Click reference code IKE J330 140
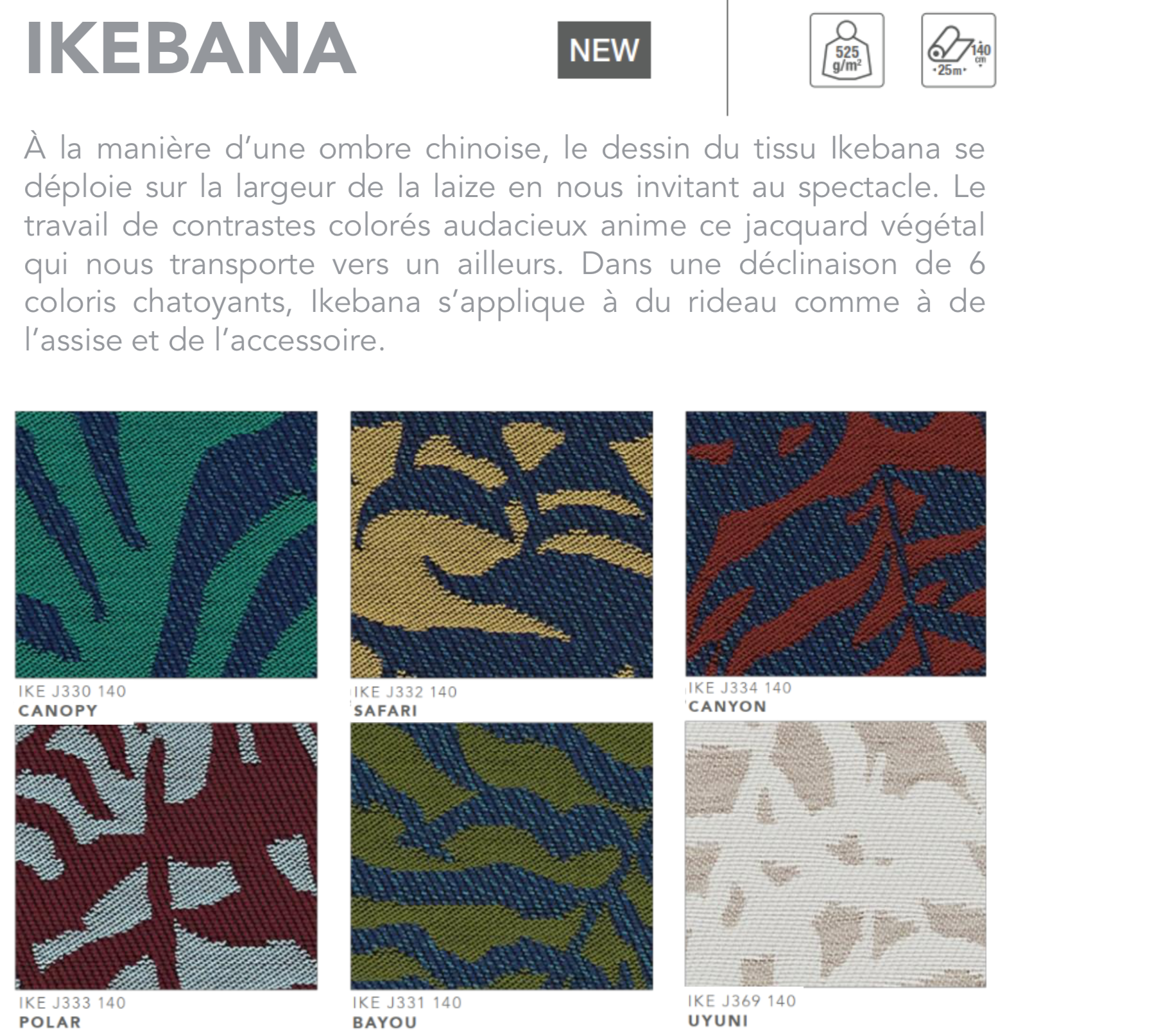Viewport: 1150px width, 1036px height. coord(72,691)
